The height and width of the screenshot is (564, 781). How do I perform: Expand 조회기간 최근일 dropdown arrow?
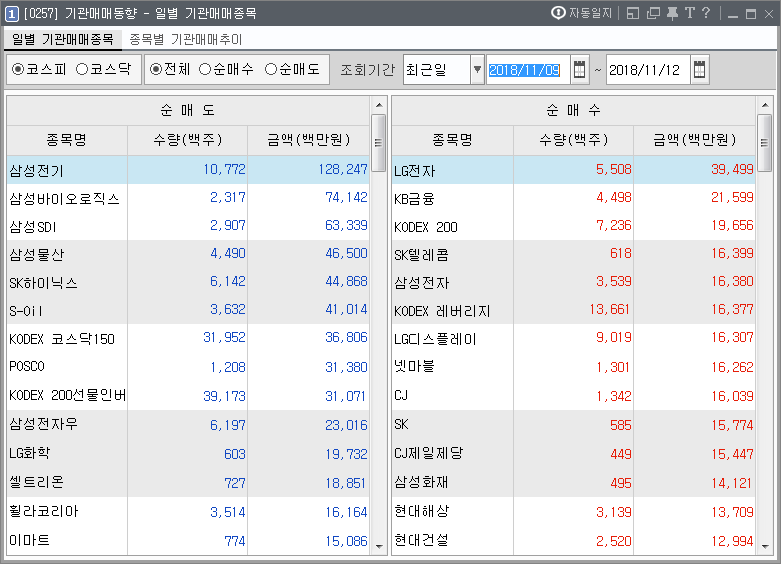pyautogui.click(x=477, y=70)
